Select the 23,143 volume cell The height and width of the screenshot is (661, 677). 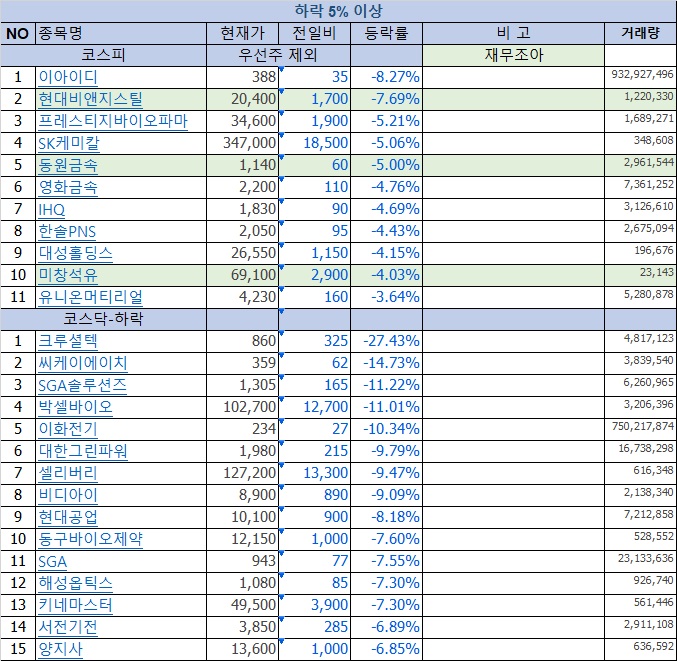(x=641, y=275)
